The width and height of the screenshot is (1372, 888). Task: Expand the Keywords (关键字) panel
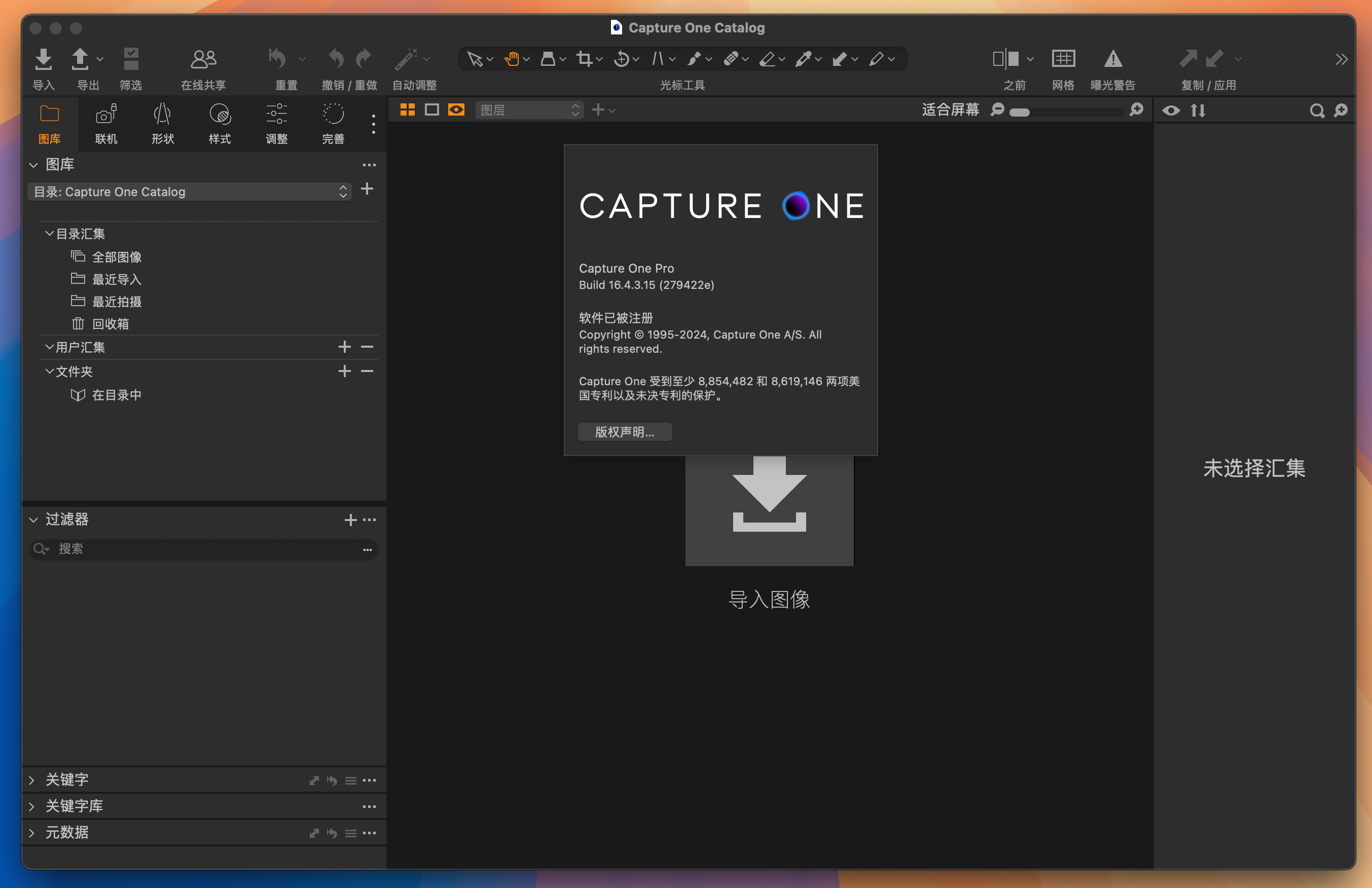[x=32, y=780]
